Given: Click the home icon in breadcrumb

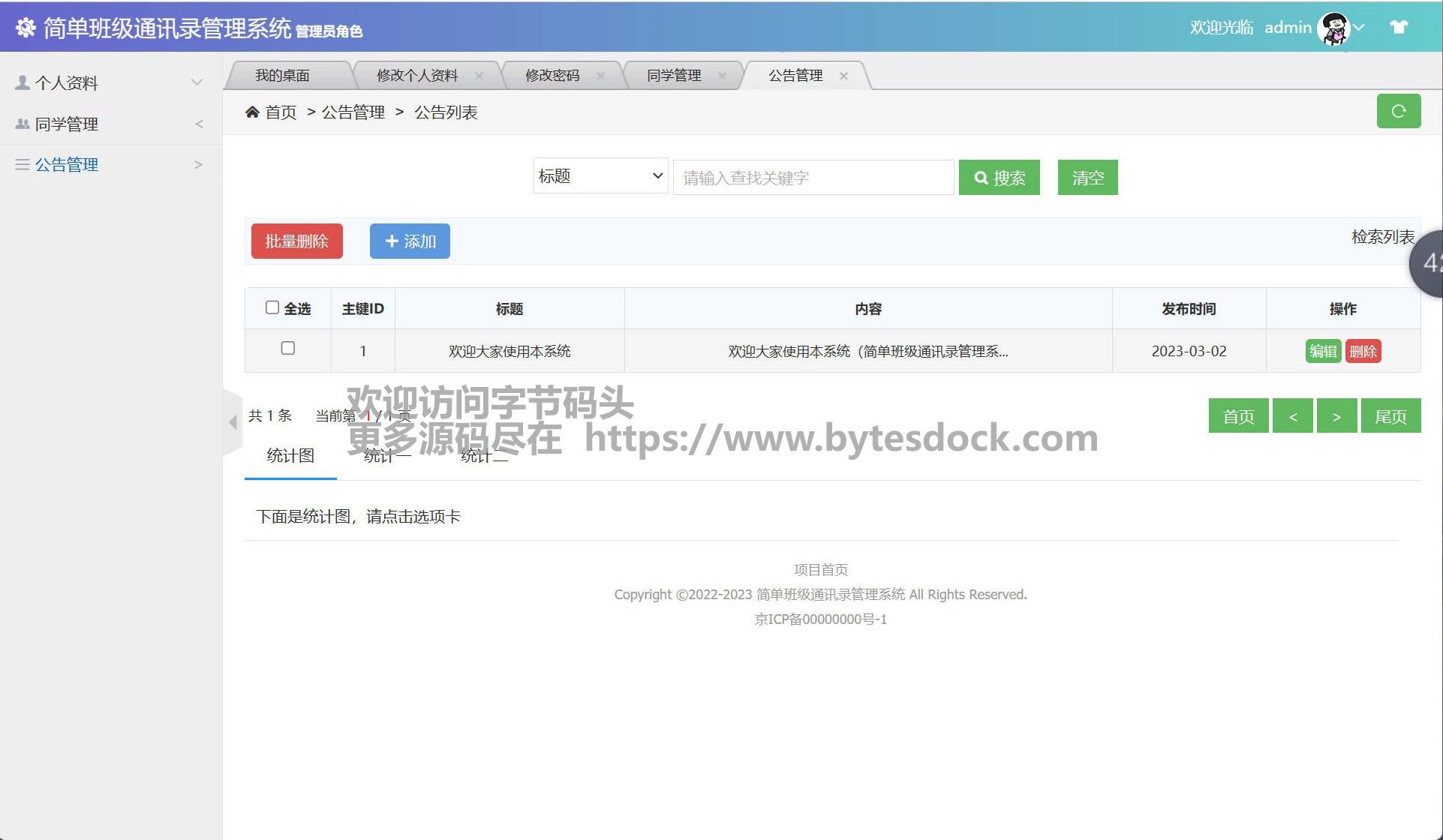Looking at the screenshot, I should click(252, 112).
